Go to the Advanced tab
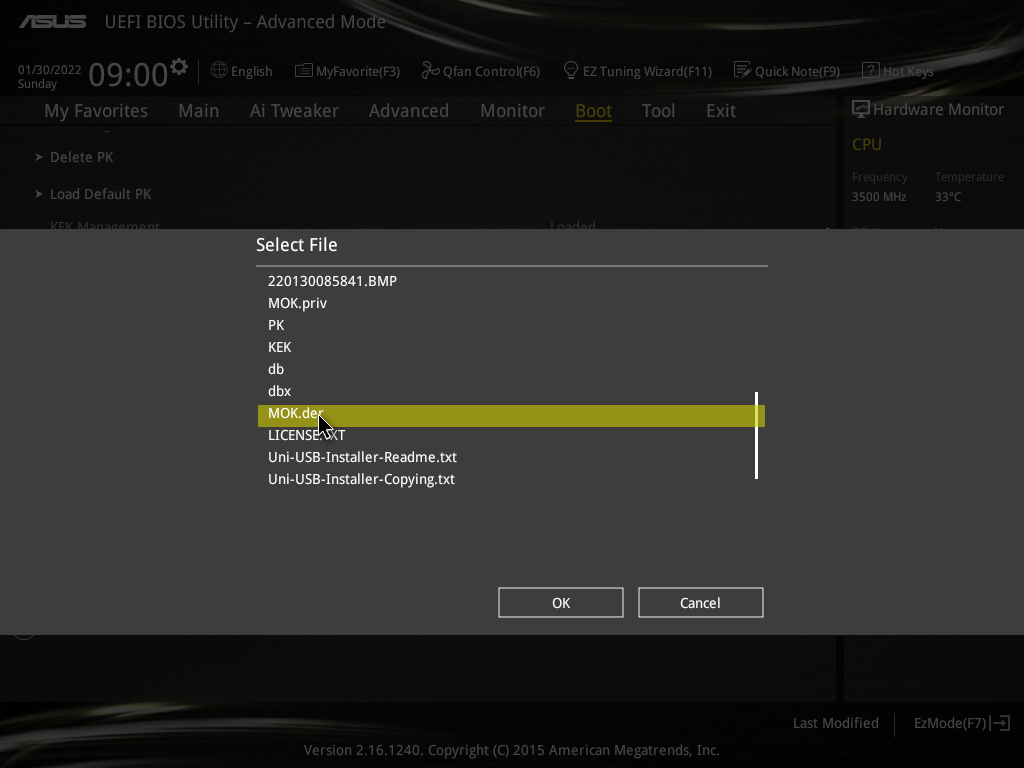1024x768 pixels. tap(409, 110)
